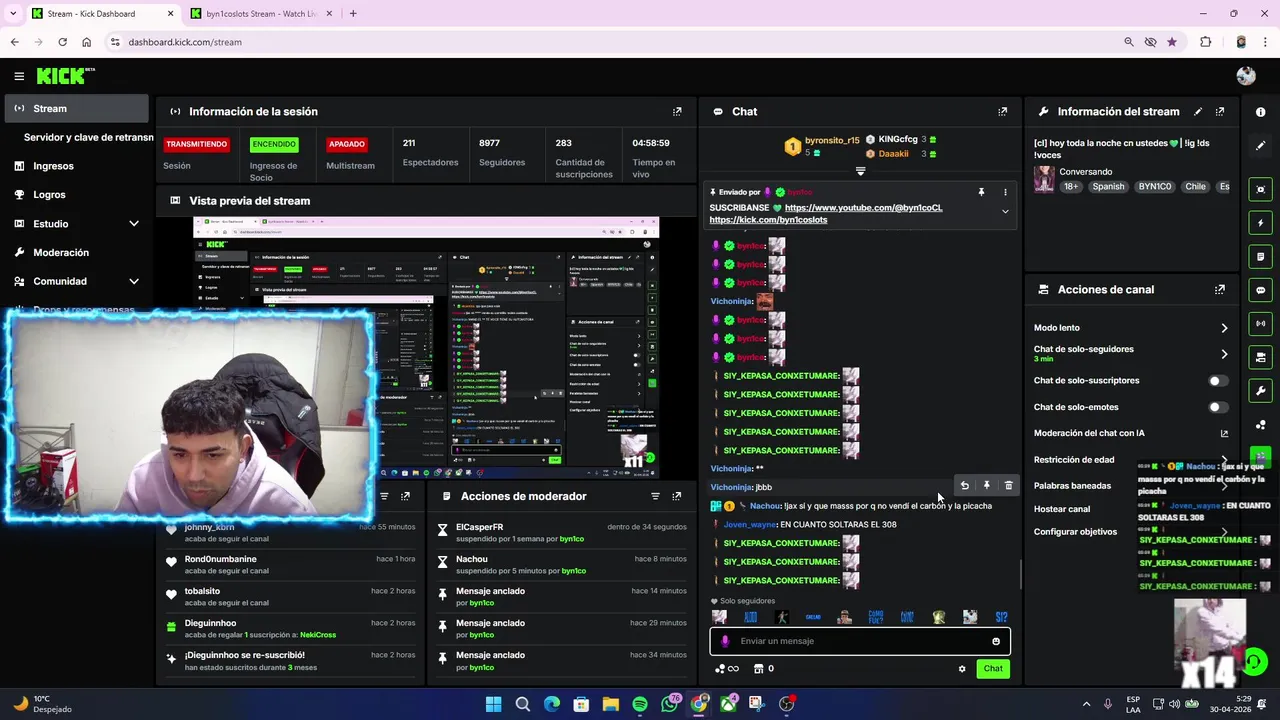Insert the SI? emote
The width and height of the screenshot is (1280, 720).
[x=1001, y=617]
